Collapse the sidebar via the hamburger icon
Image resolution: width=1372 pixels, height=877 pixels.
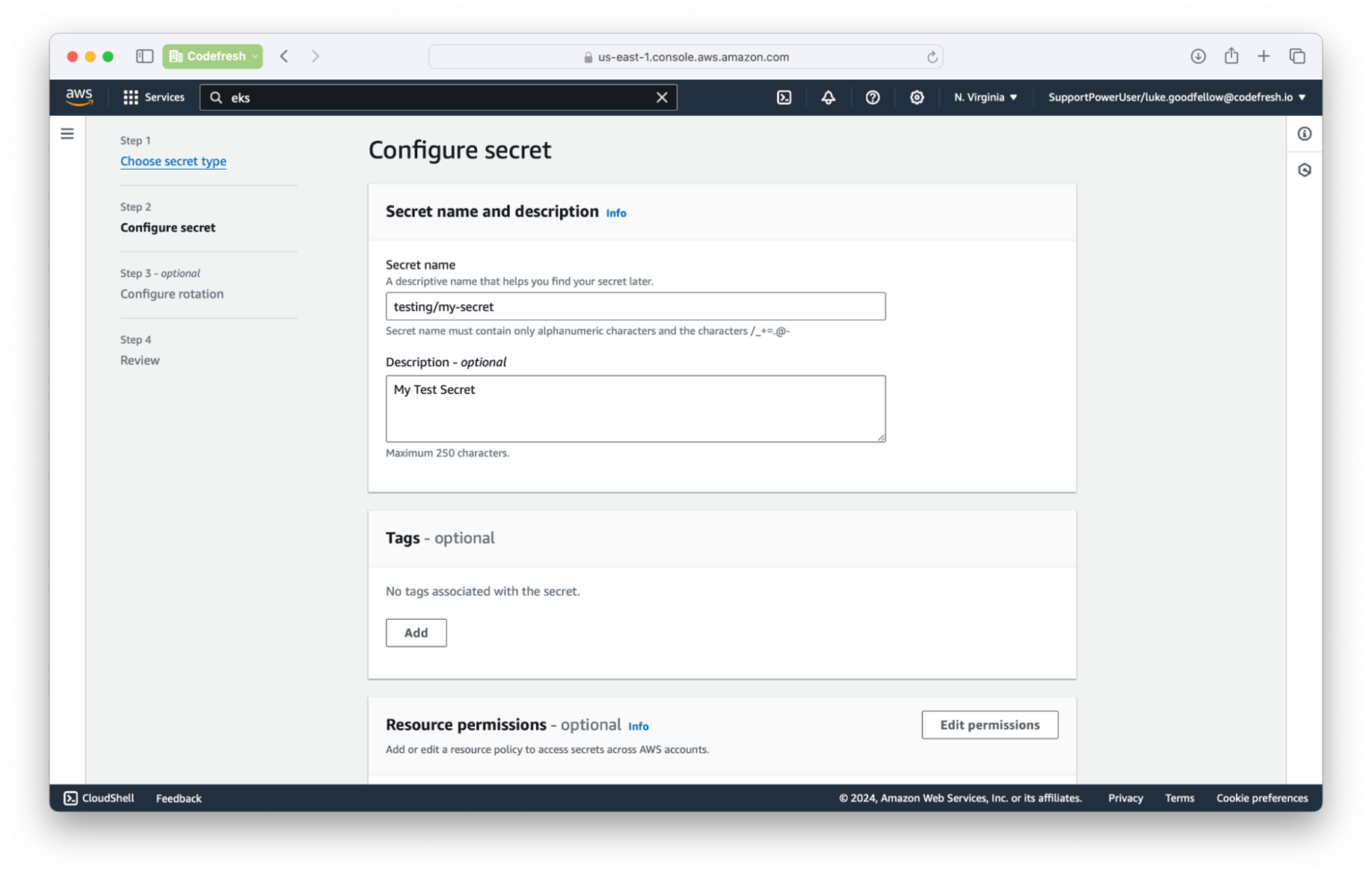tap(67, 132)
